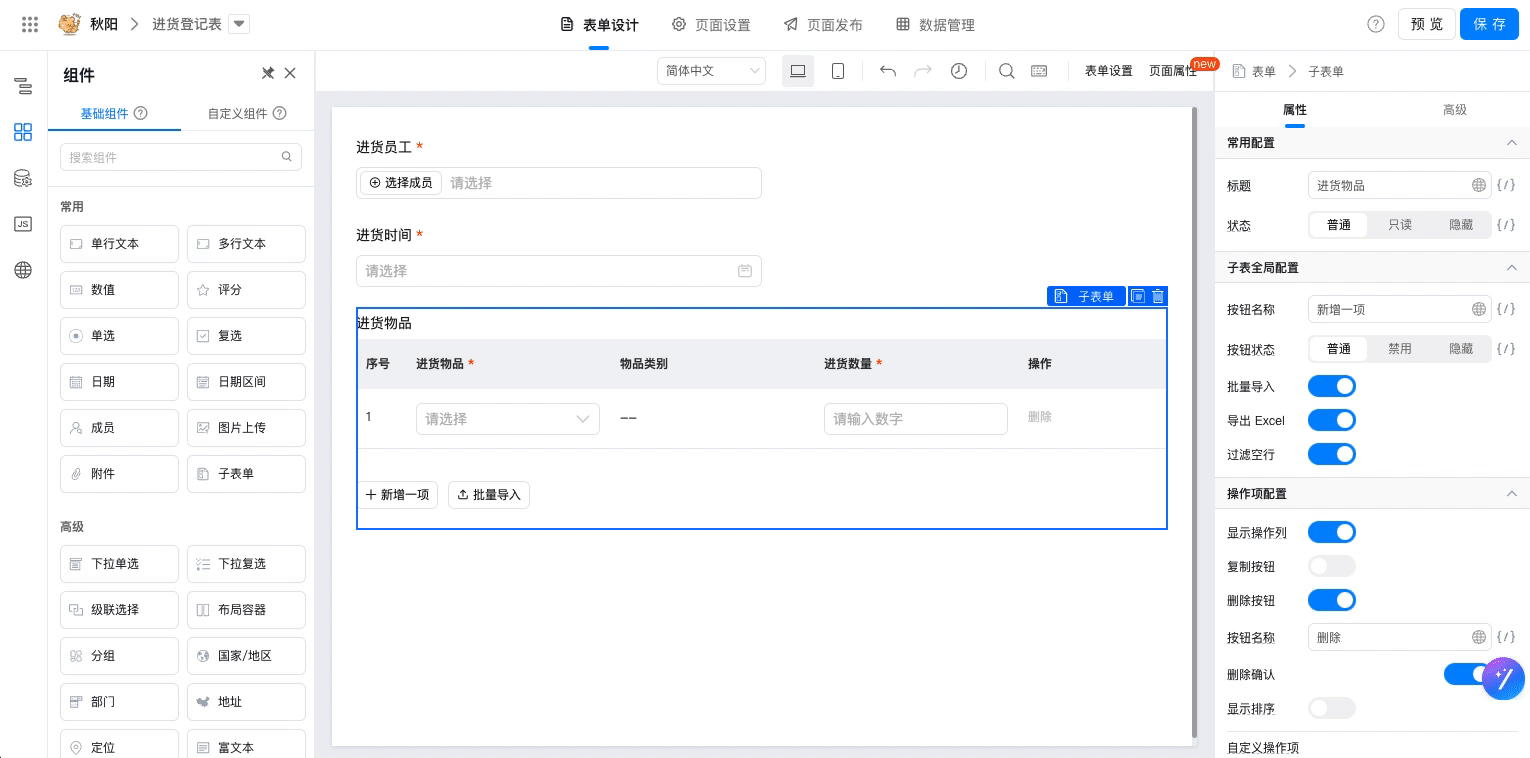Open 页面设置 tab
Screen dimensions: 1530x758
point(711,25)
